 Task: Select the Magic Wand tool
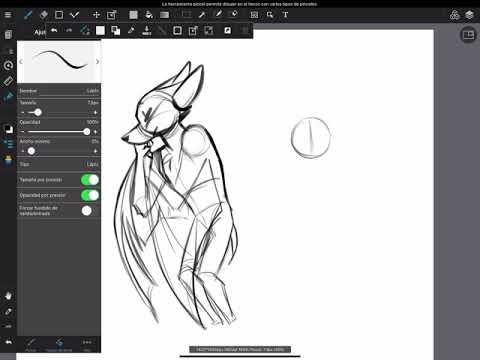click(x=202, y=15)
